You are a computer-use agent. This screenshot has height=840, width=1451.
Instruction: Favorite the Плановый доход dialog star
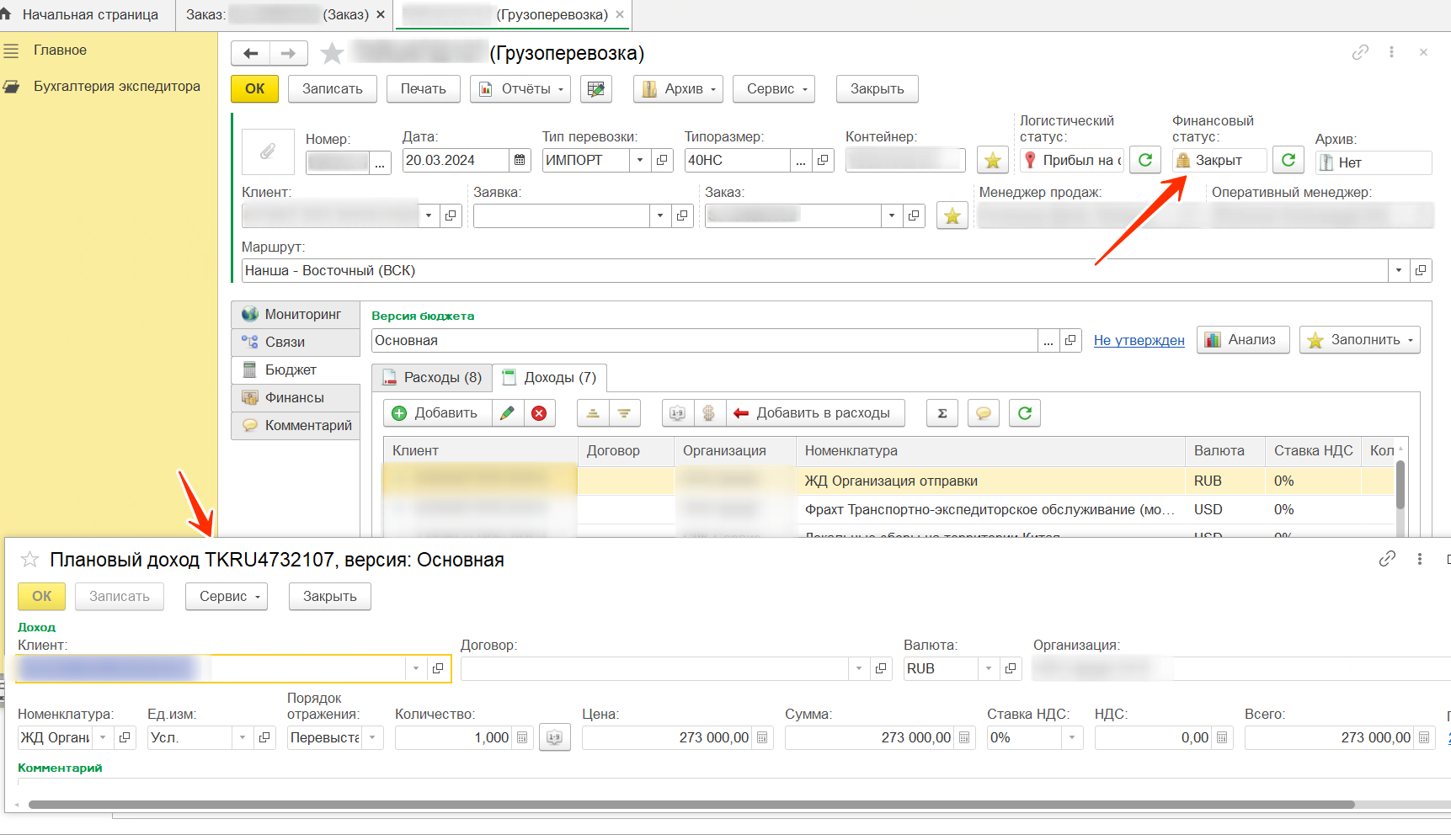point(29,559)
